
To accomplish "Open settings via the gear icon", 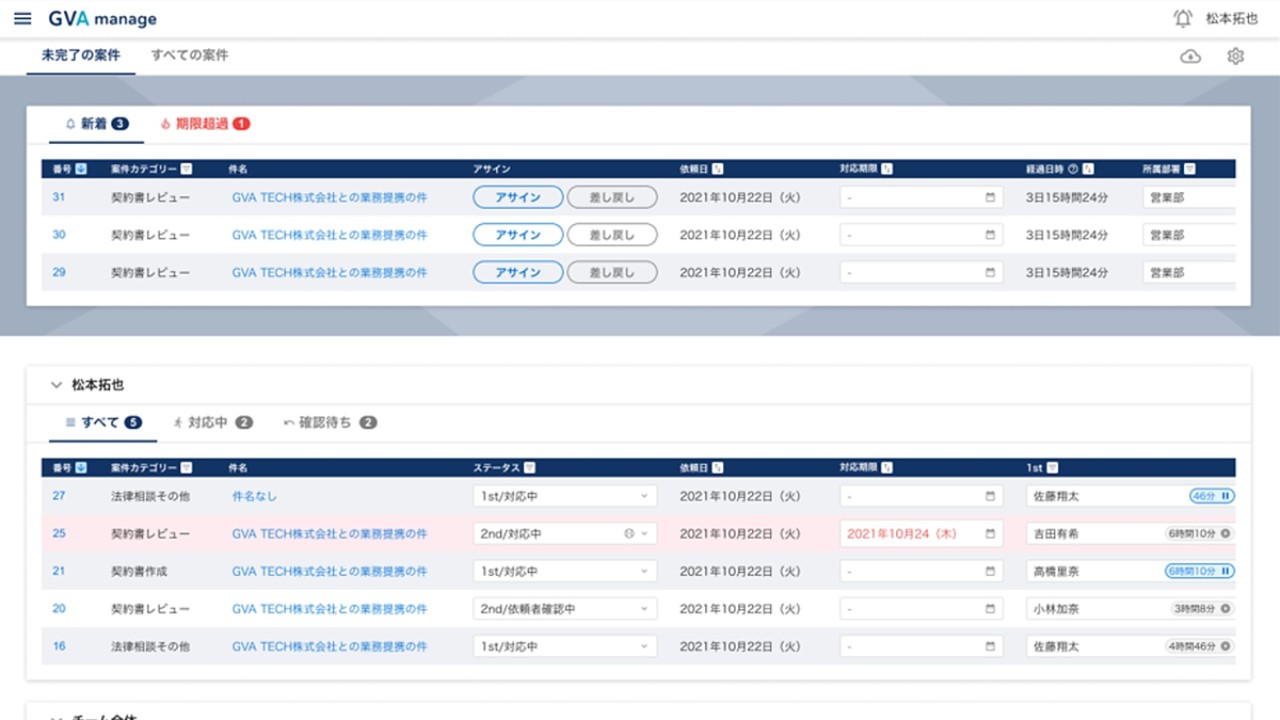I will (1235, 56).
